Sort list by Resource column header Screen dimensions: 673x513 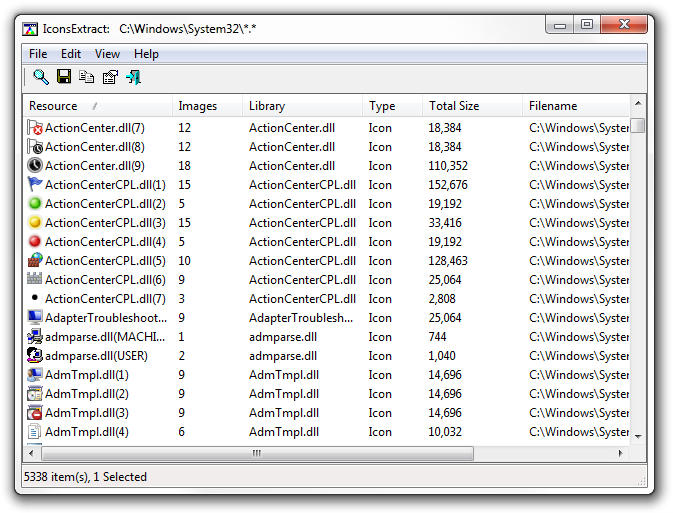click(54, 106)
